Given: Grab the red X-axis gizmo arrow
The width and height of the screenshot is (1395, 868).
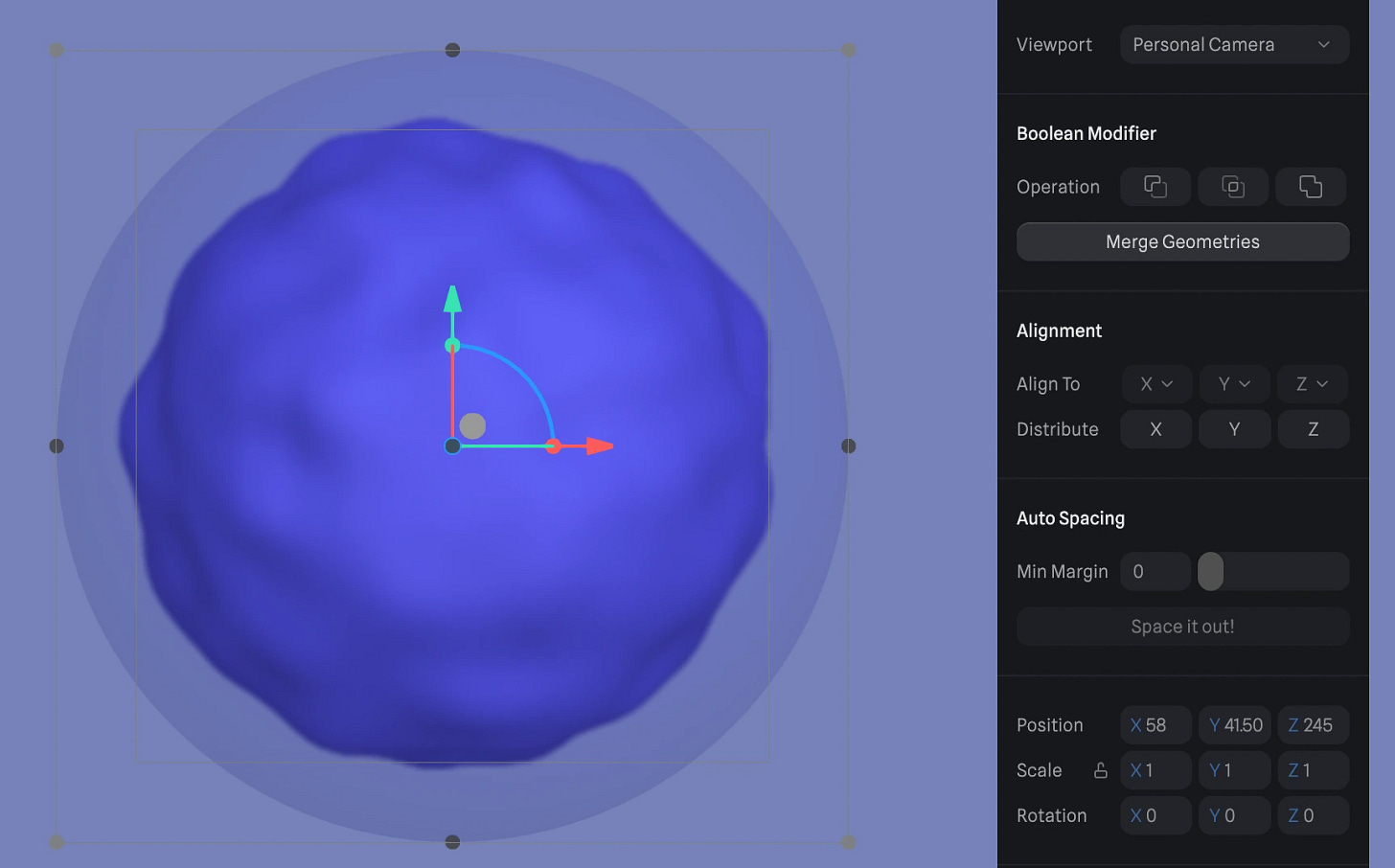Looking at the screenshot, I should tap(599, 446).
